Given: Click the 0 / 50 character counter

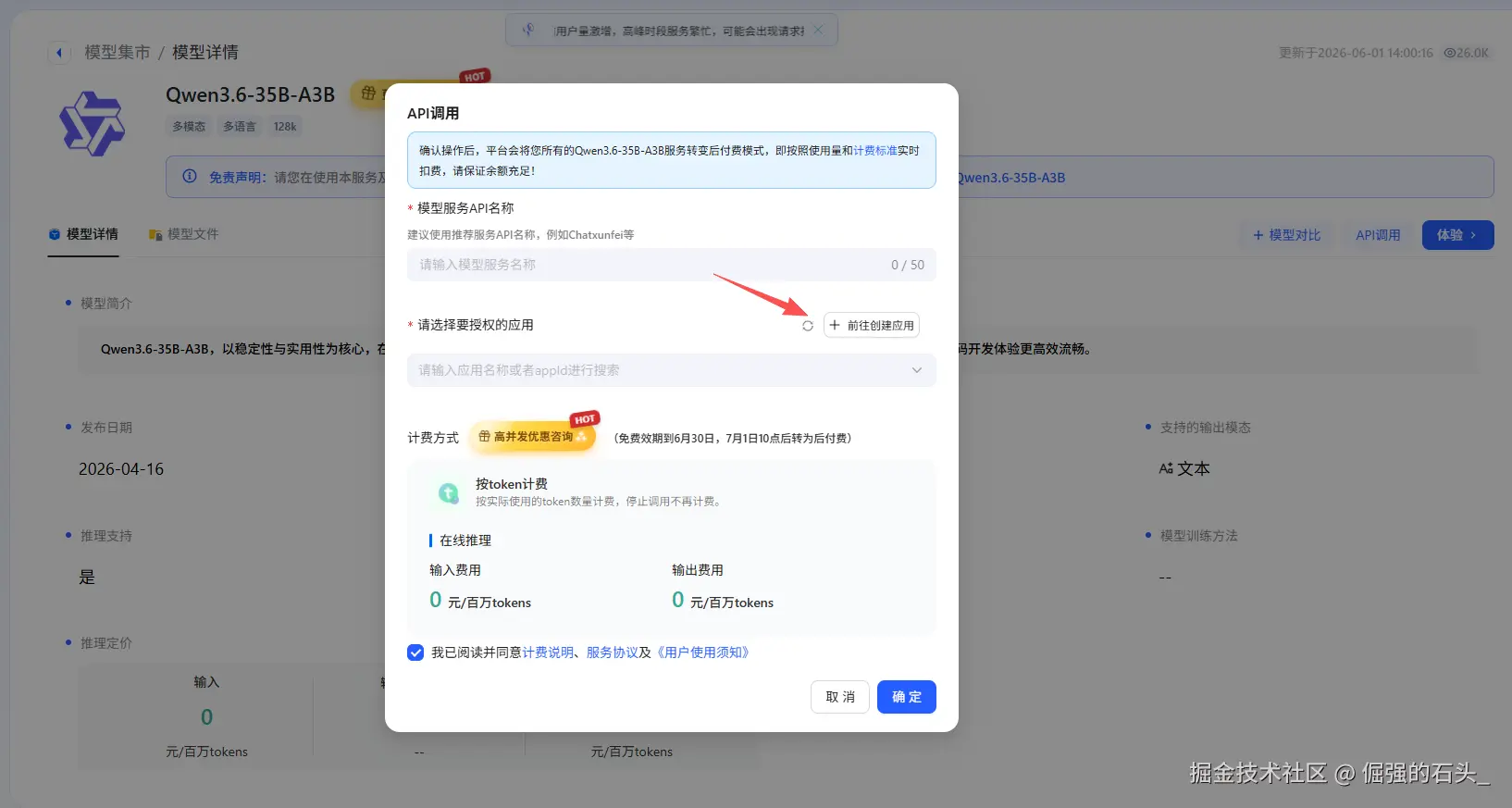Looking at the screenshot, I should coord(908,265).
